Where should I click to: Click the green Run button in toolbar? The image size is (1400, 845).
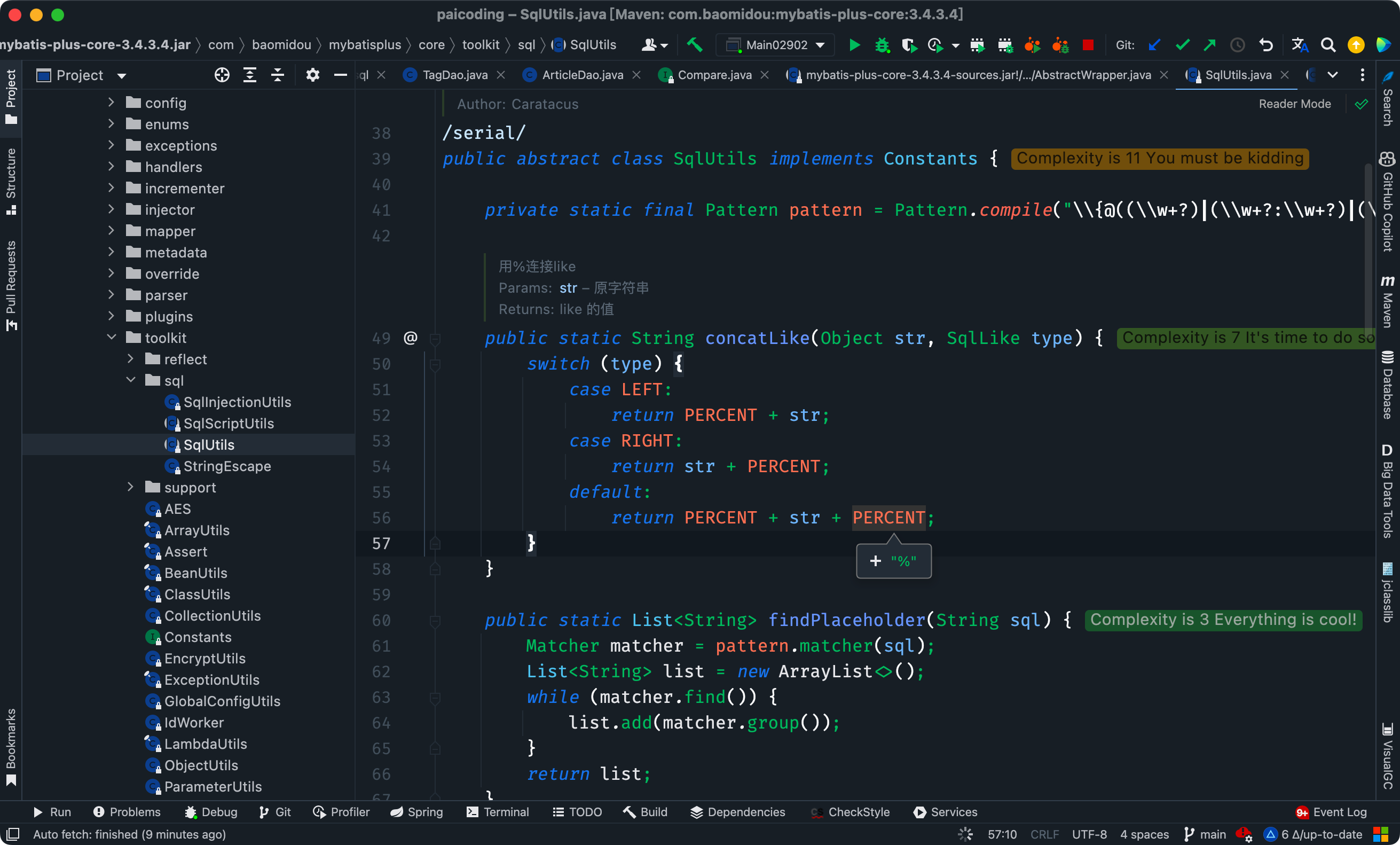pos(853,45)
